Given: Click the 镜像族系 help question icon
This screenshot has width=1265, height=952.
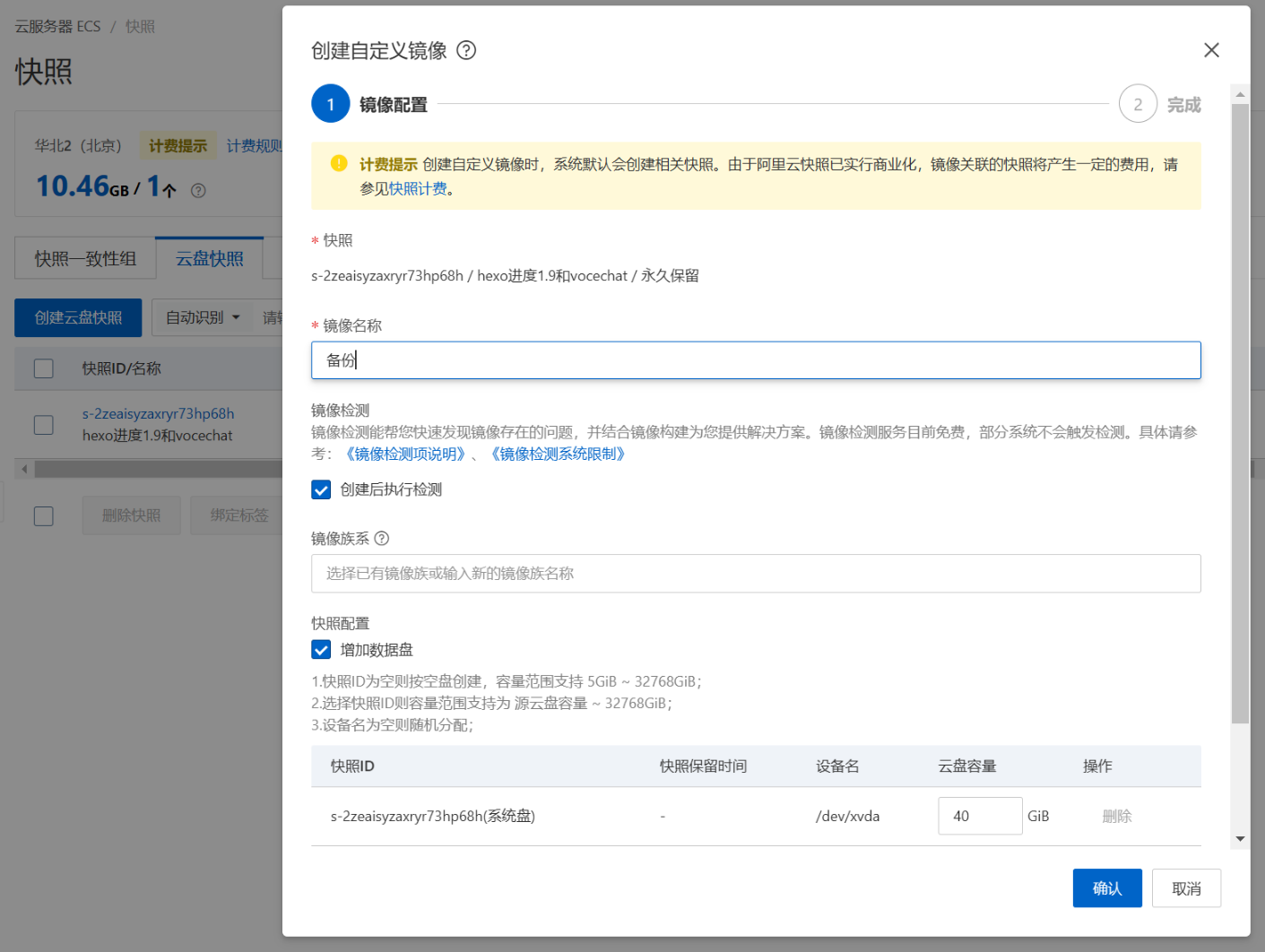Looking at the screenshot, I should pyautogui.click(x=381, y=538).
